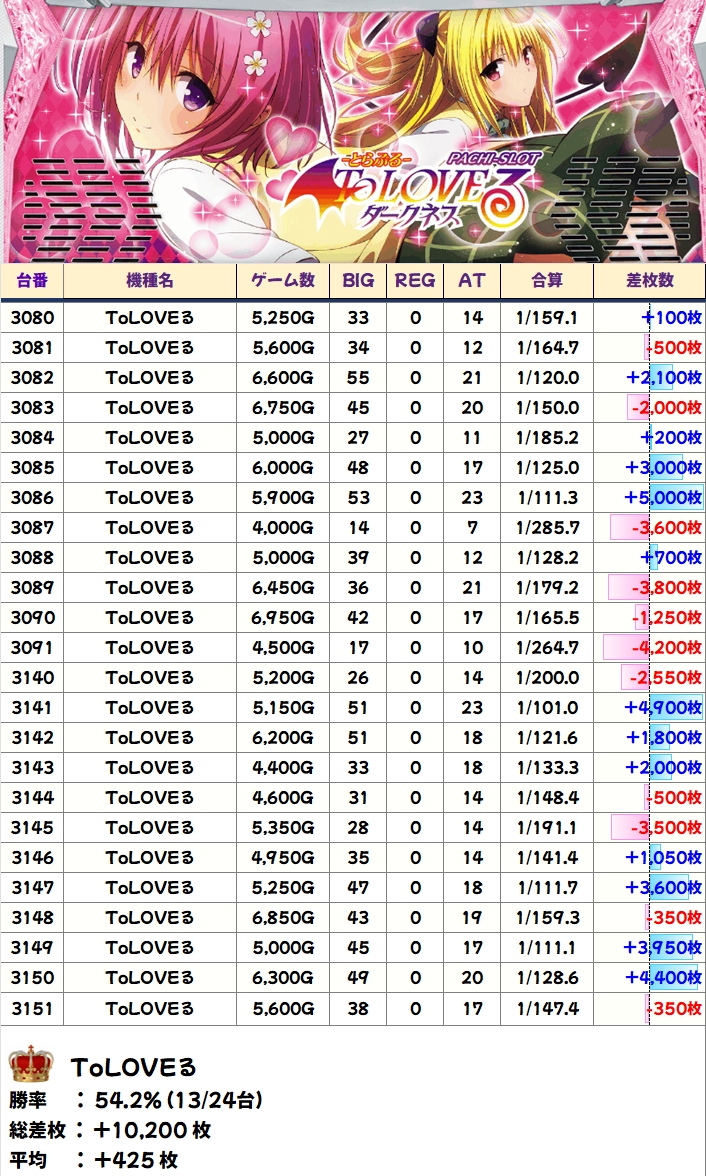Click the +4,400枚 difference value

(x=663, y=978)
